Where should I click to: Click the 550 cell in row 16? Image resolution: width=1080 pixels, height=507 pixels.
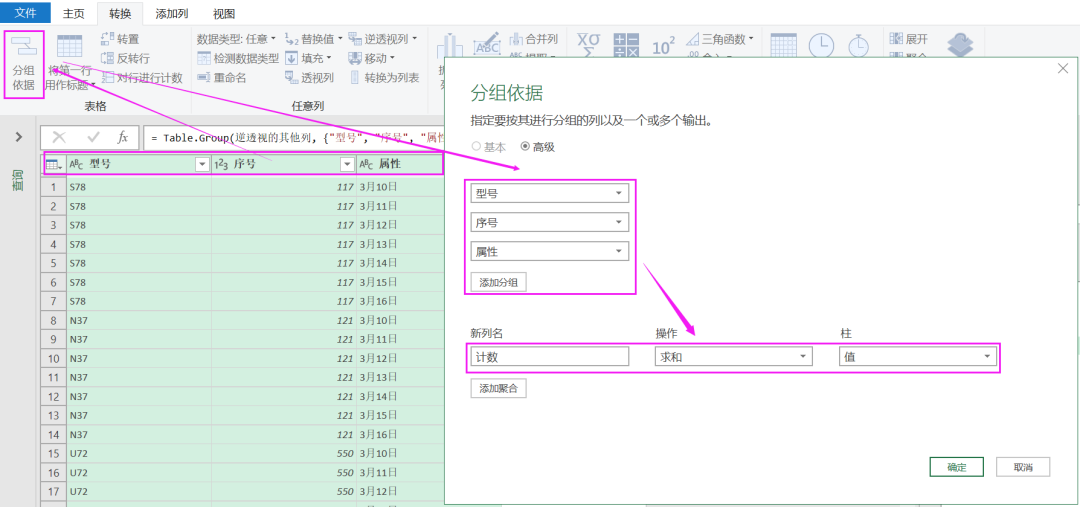click(284, 473)
